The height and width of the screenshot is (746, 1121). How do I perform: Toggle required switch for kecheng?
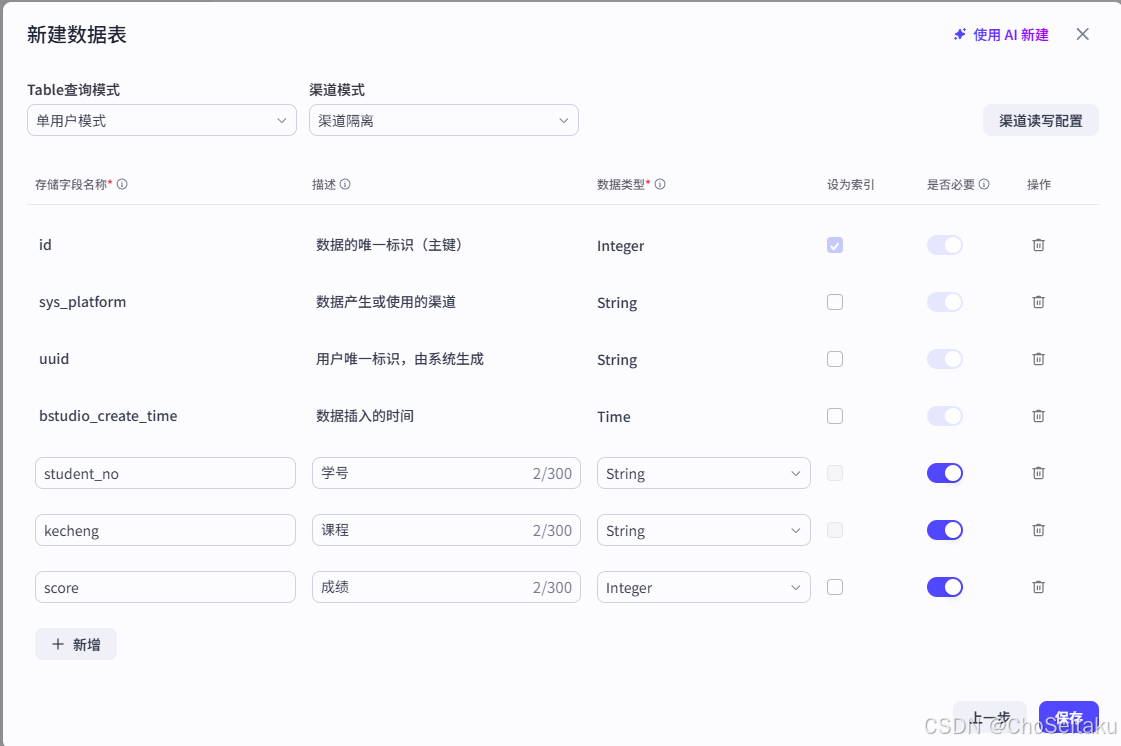point(945,530)
